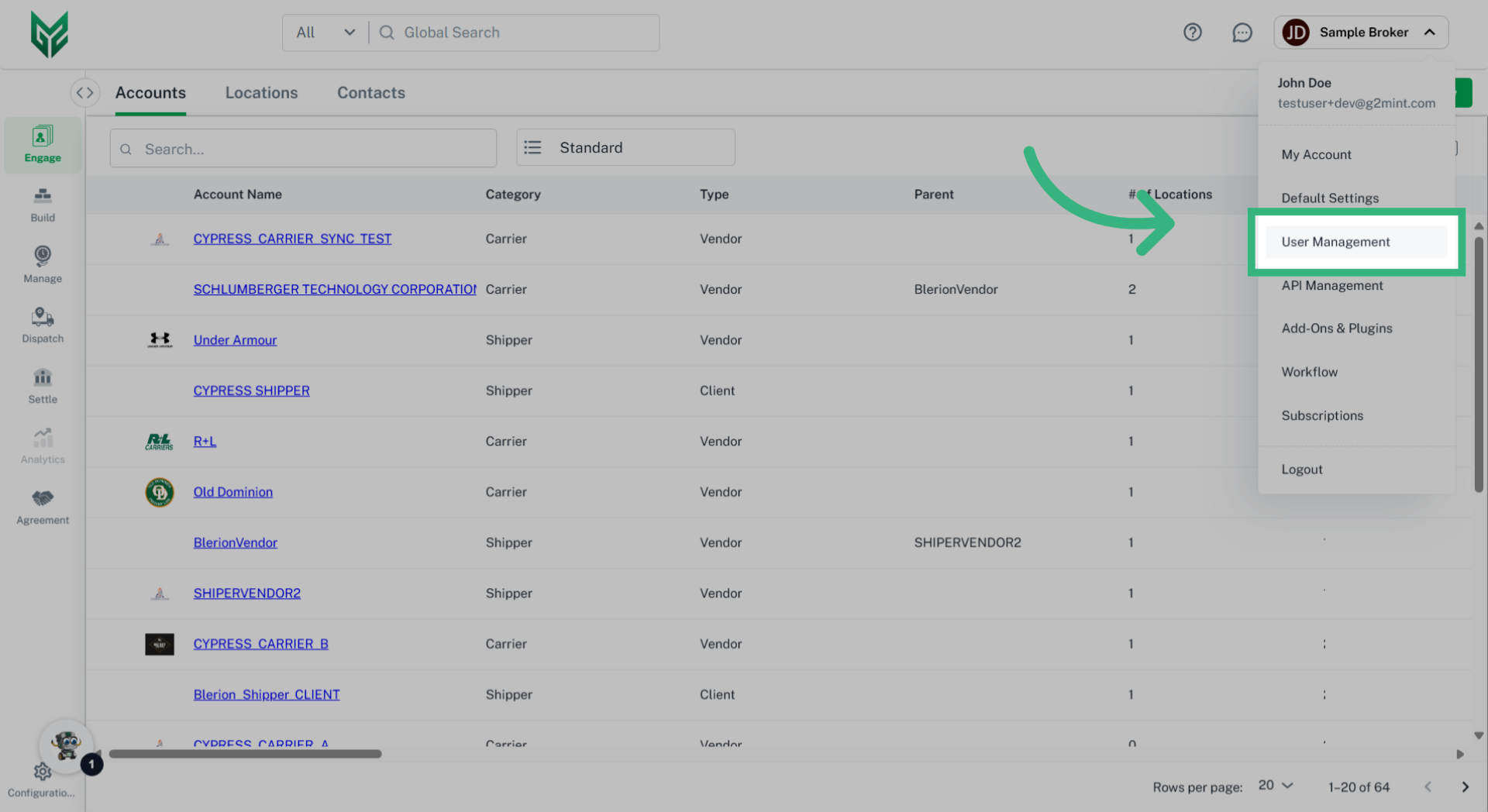The height and width of the screenshot is (812, 1488).
Task: Open the help question mark icon
Action: click(x=1193, y=32)
